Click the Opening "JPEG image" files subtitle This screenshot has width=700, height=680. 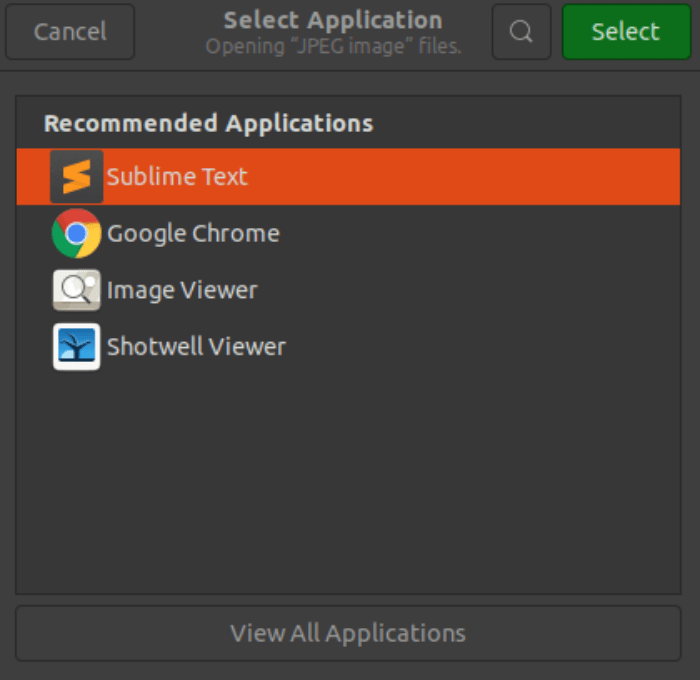(333, 47)
